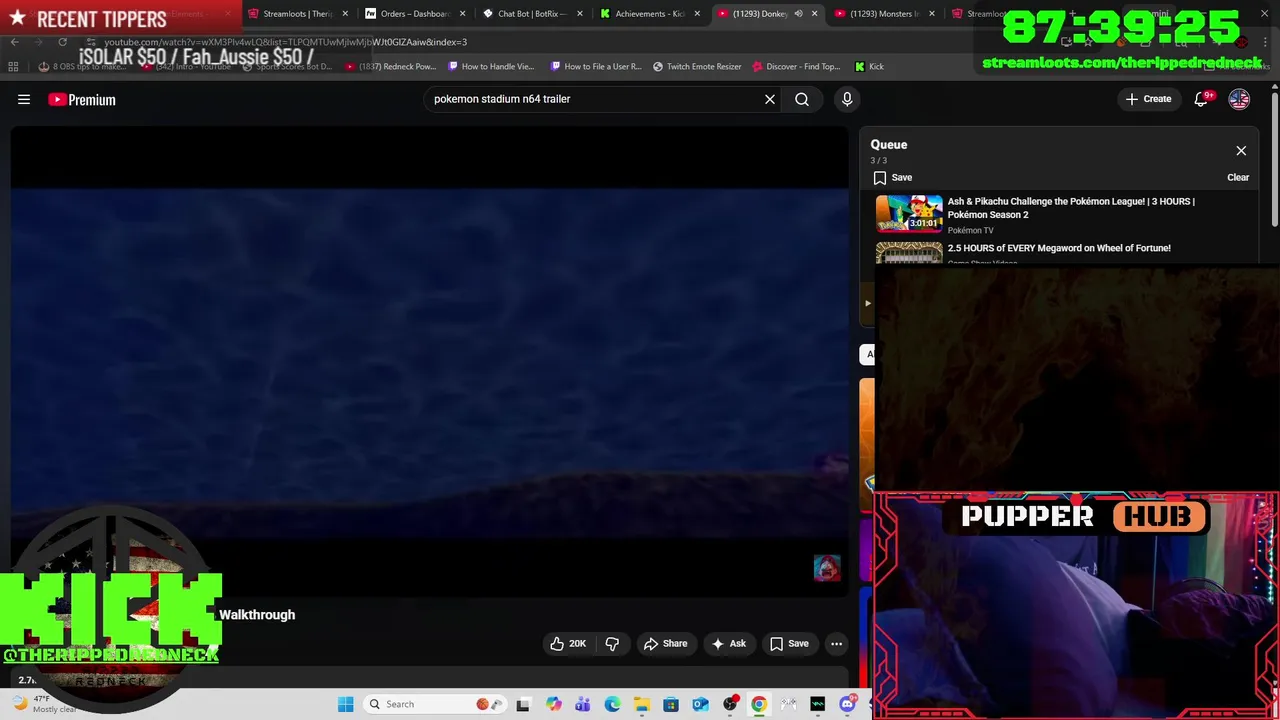Open the Windows Start menu
The image size is (1280, 720).
(x=345, y=704)
